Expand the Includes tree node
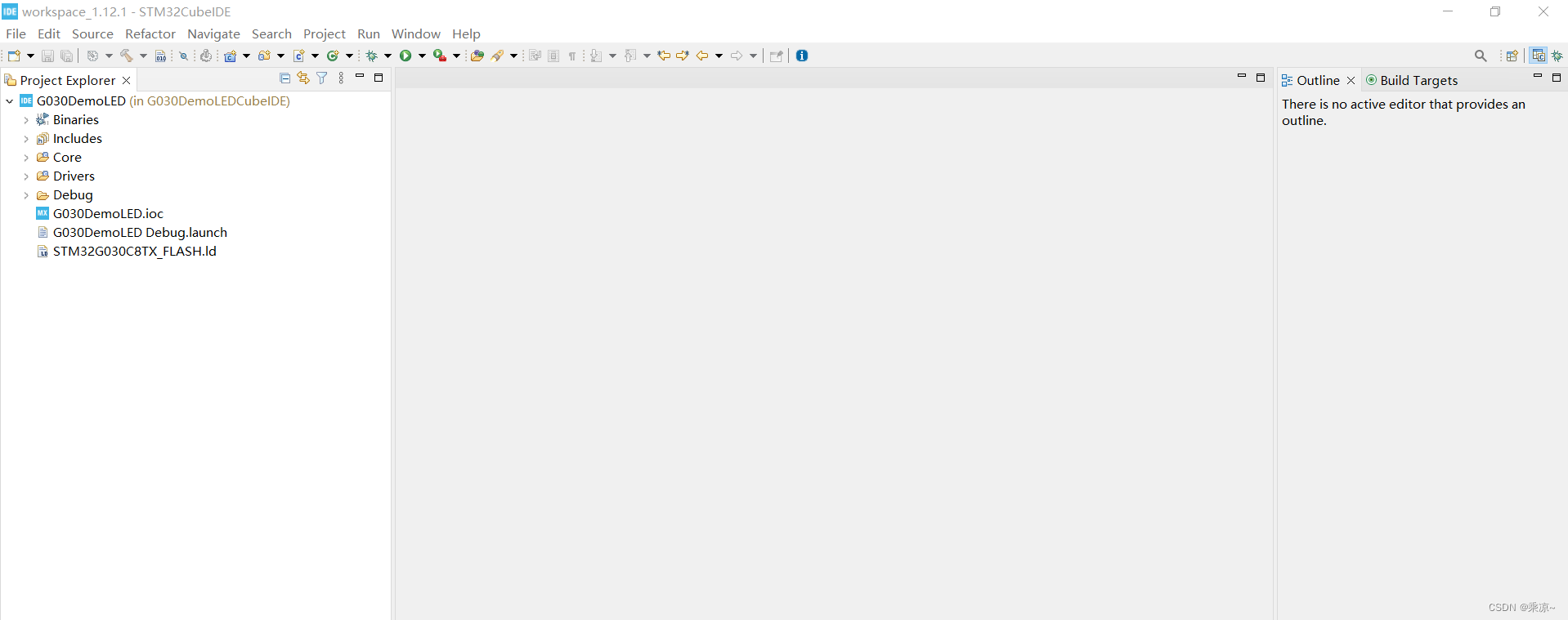This screenshot has height=620, width=1568. 26,139
